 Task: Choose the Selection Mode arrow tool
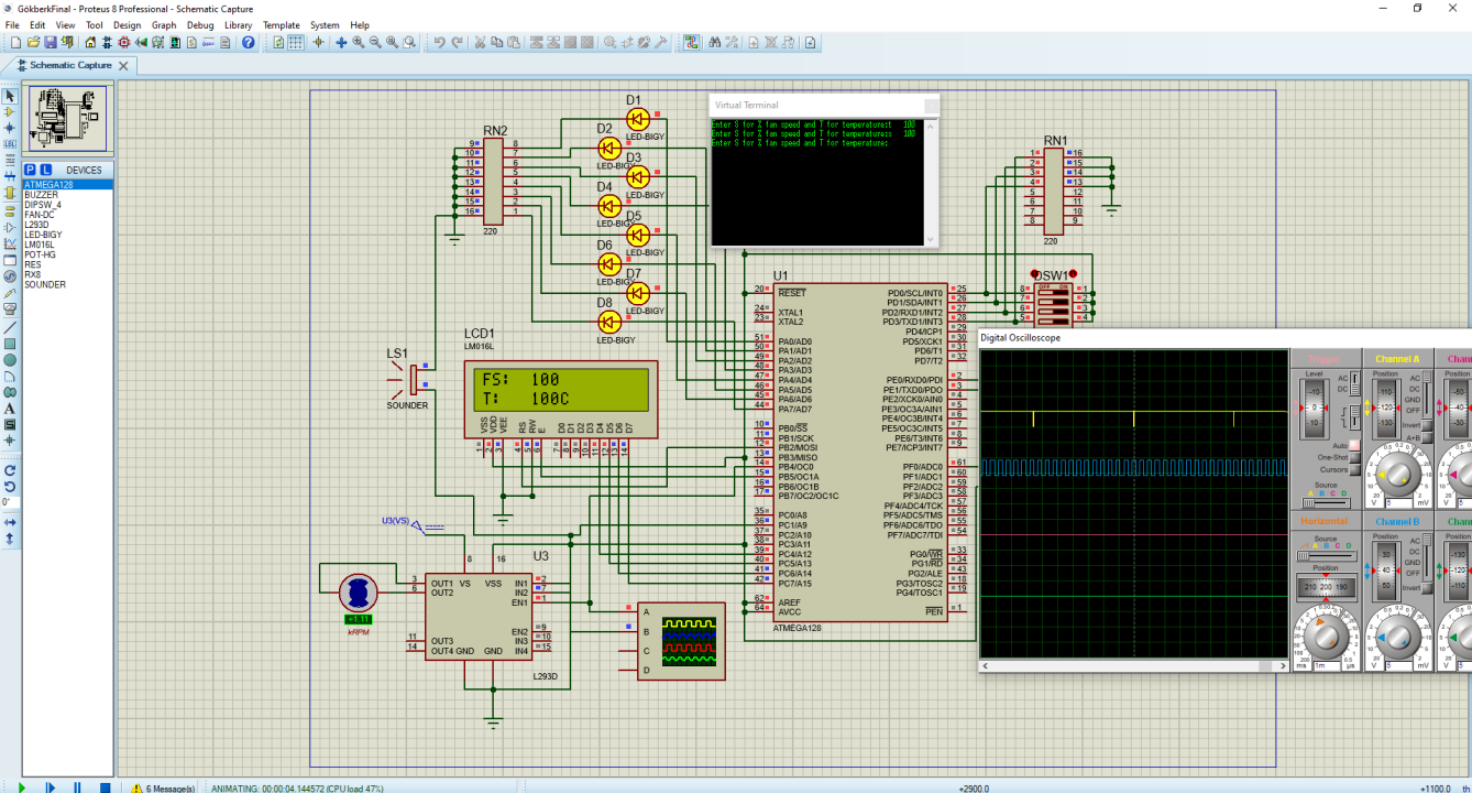point(10,96)
